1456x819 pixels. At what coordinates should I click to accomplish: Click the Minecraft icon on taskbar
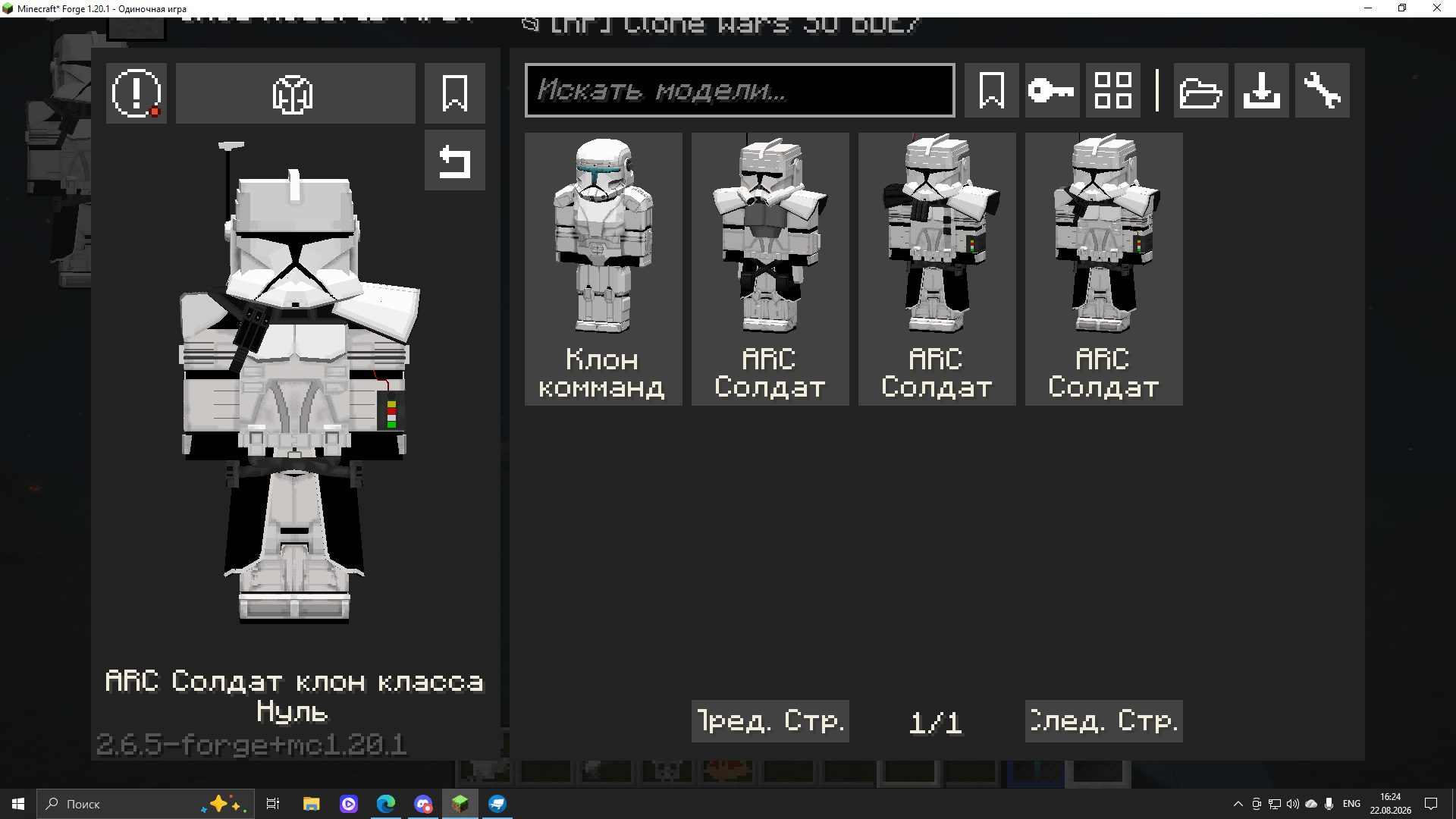click(x=460, y=804)
